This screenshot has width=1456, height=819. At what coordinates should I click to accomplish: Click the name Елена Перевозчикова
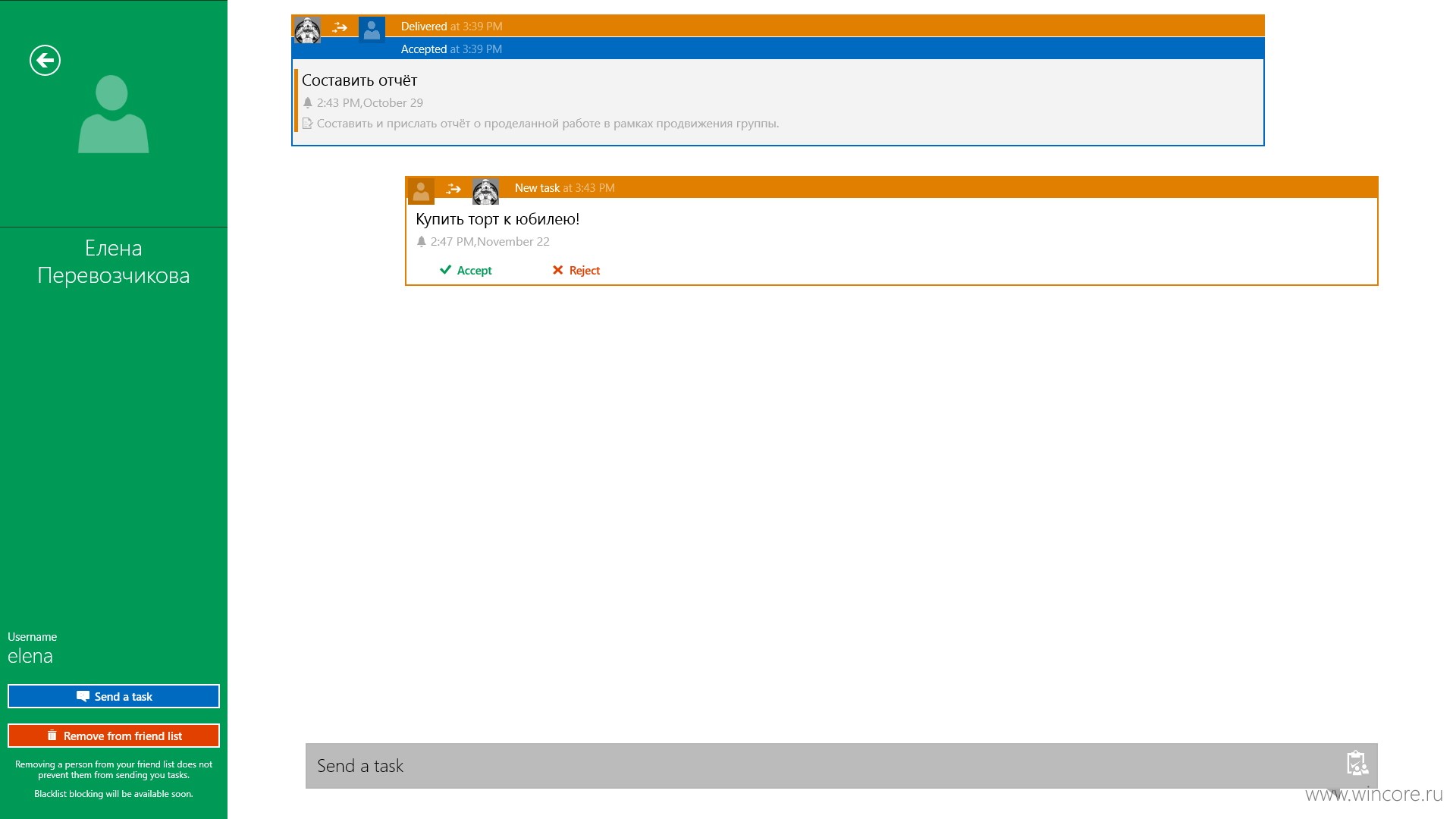click(x=114, y=262)
